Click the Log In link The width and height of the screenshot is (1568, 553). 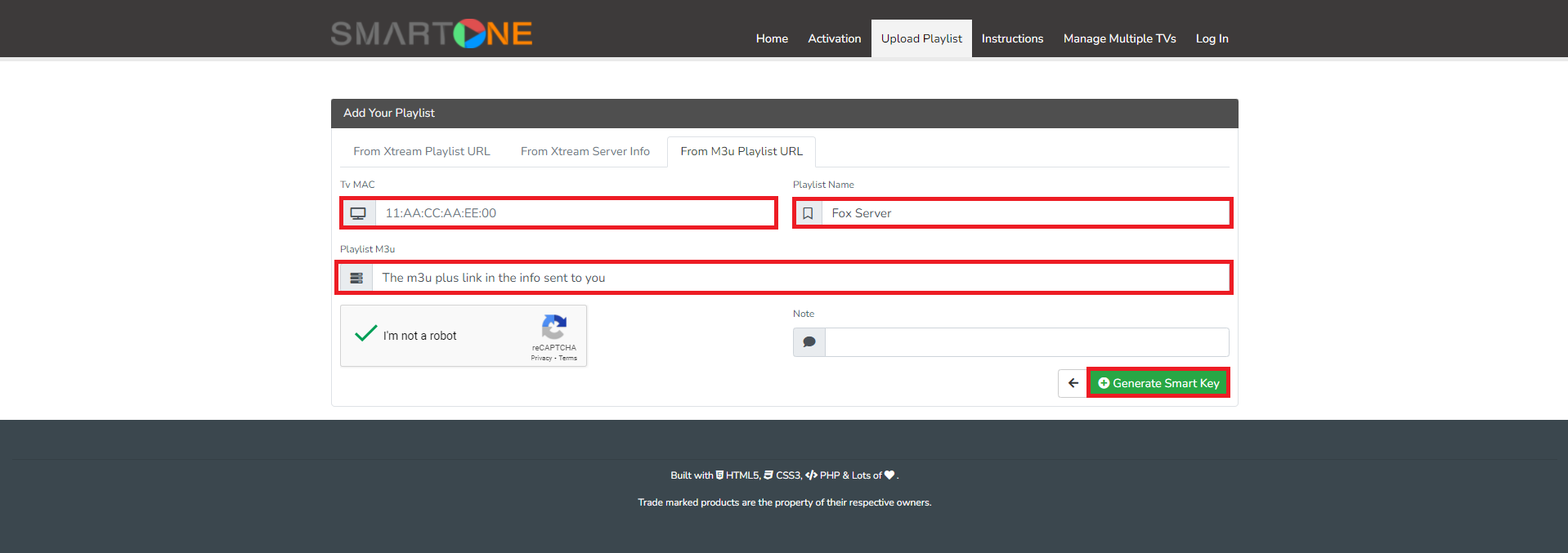coord(1212,38)
